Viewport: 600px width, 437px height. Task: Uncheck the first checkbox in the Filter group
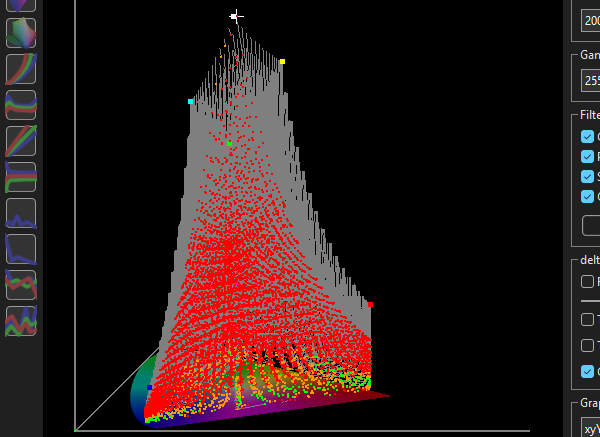coord(587,137)
